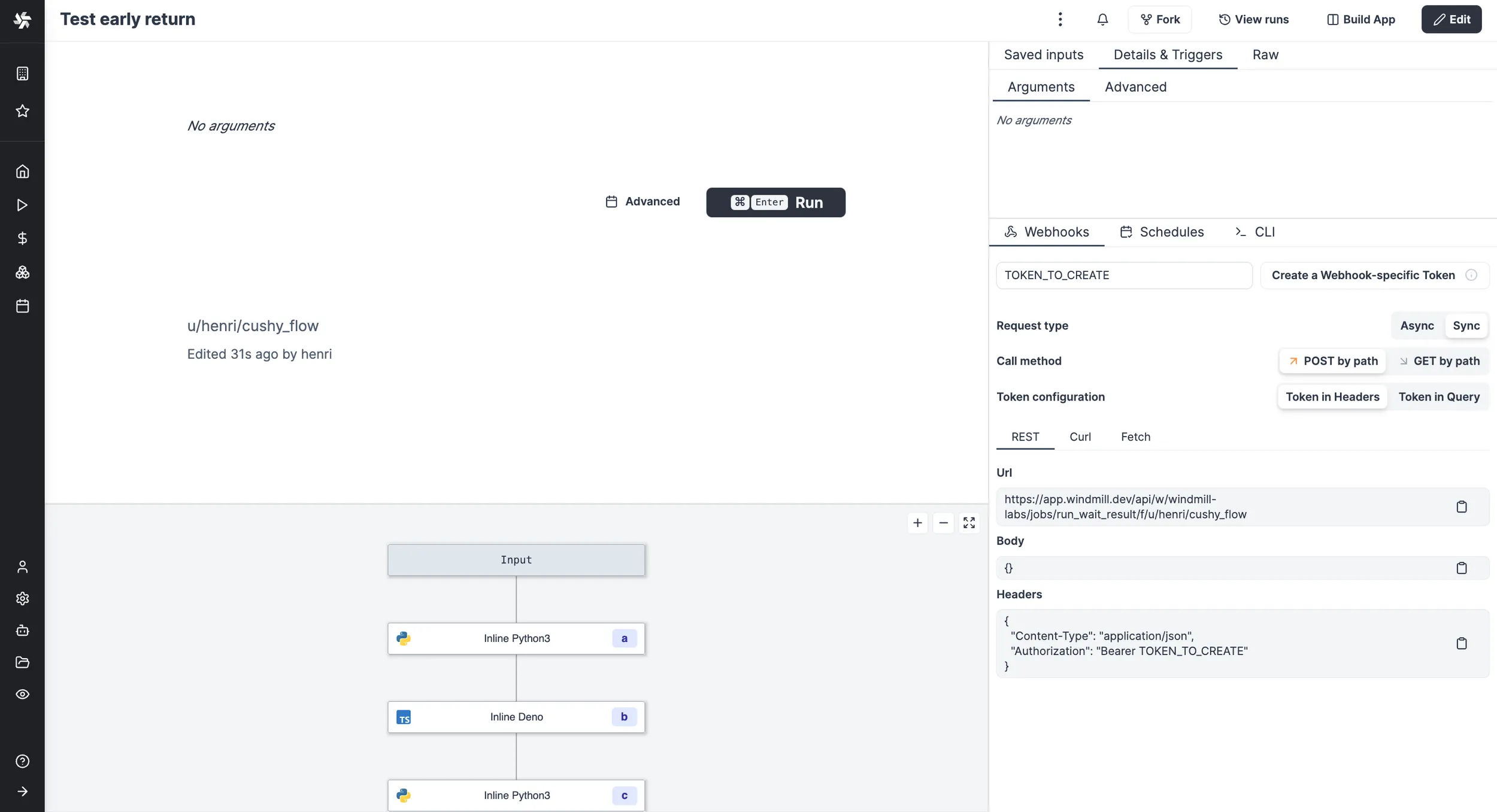
Task: Toggle Async request type
Action: (1417, 325)
